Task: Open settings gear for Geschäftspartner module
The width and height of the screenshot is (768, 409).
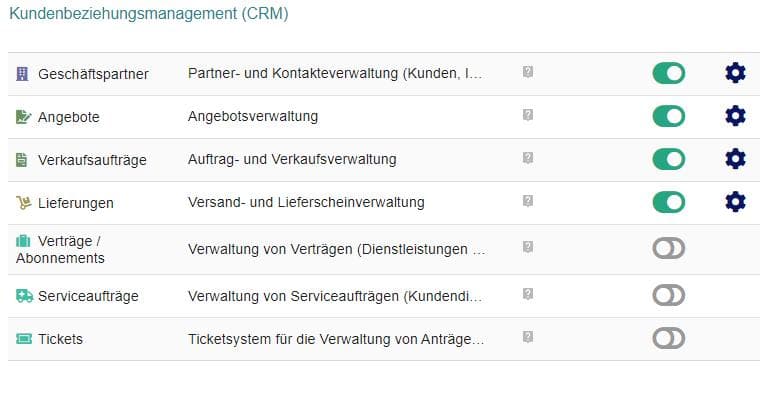Action: (x=735, y=73)
